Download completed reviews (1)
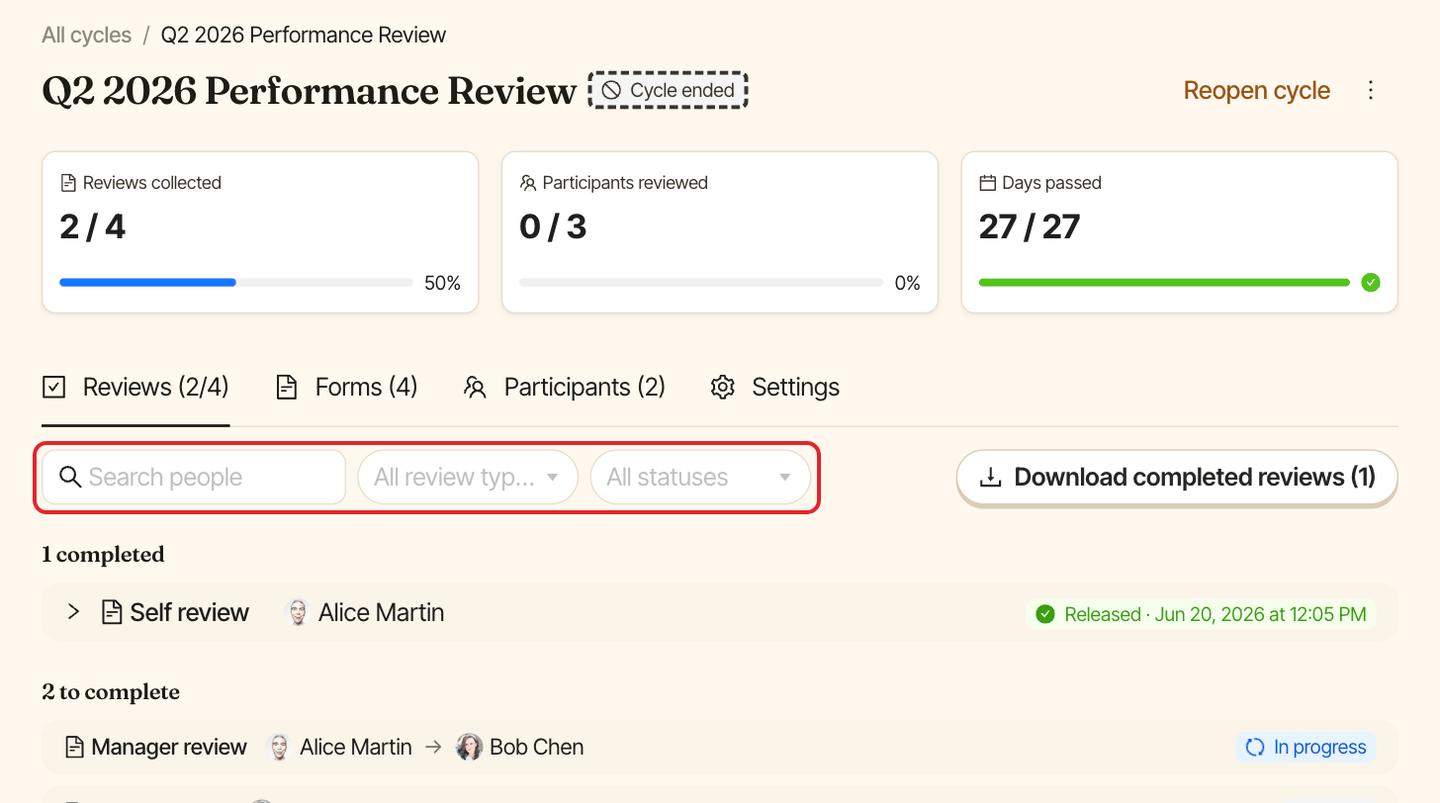The height and width of the screenshot is (803, 1440). point(1177,477)
